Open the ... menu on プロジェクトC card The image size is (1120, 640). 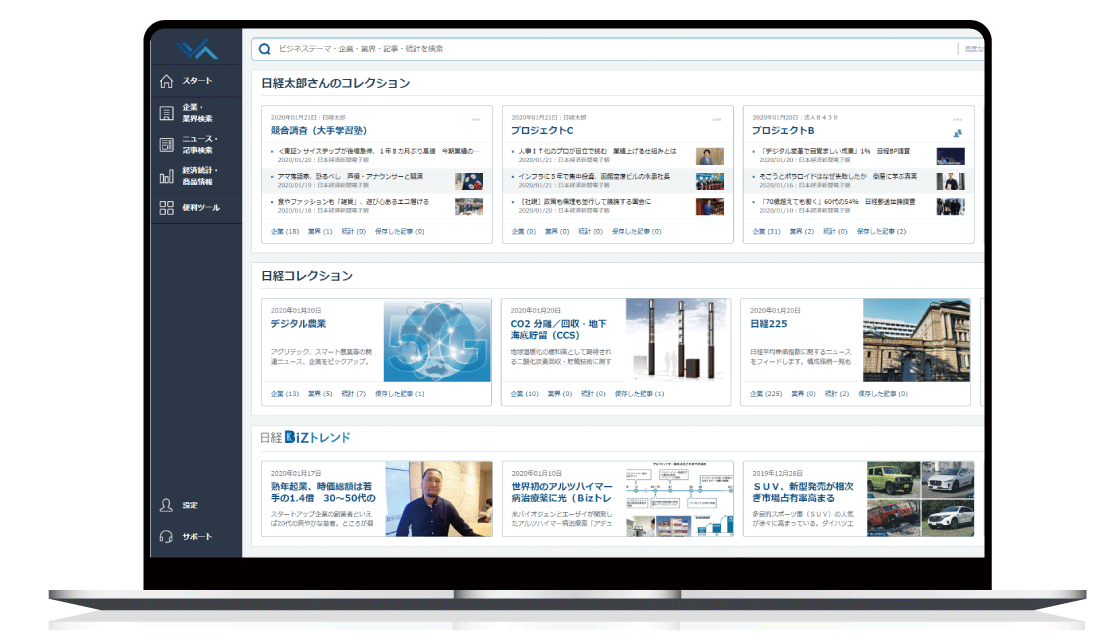(716, 119)
